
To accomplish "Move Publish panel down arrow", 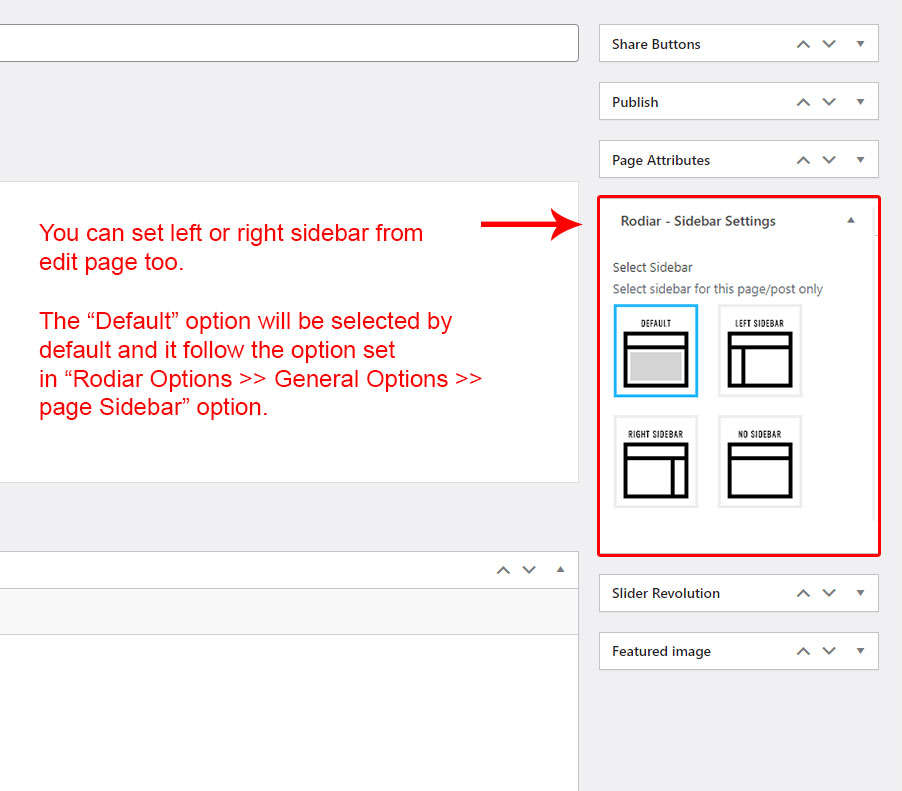I will [x=829, y=102].
